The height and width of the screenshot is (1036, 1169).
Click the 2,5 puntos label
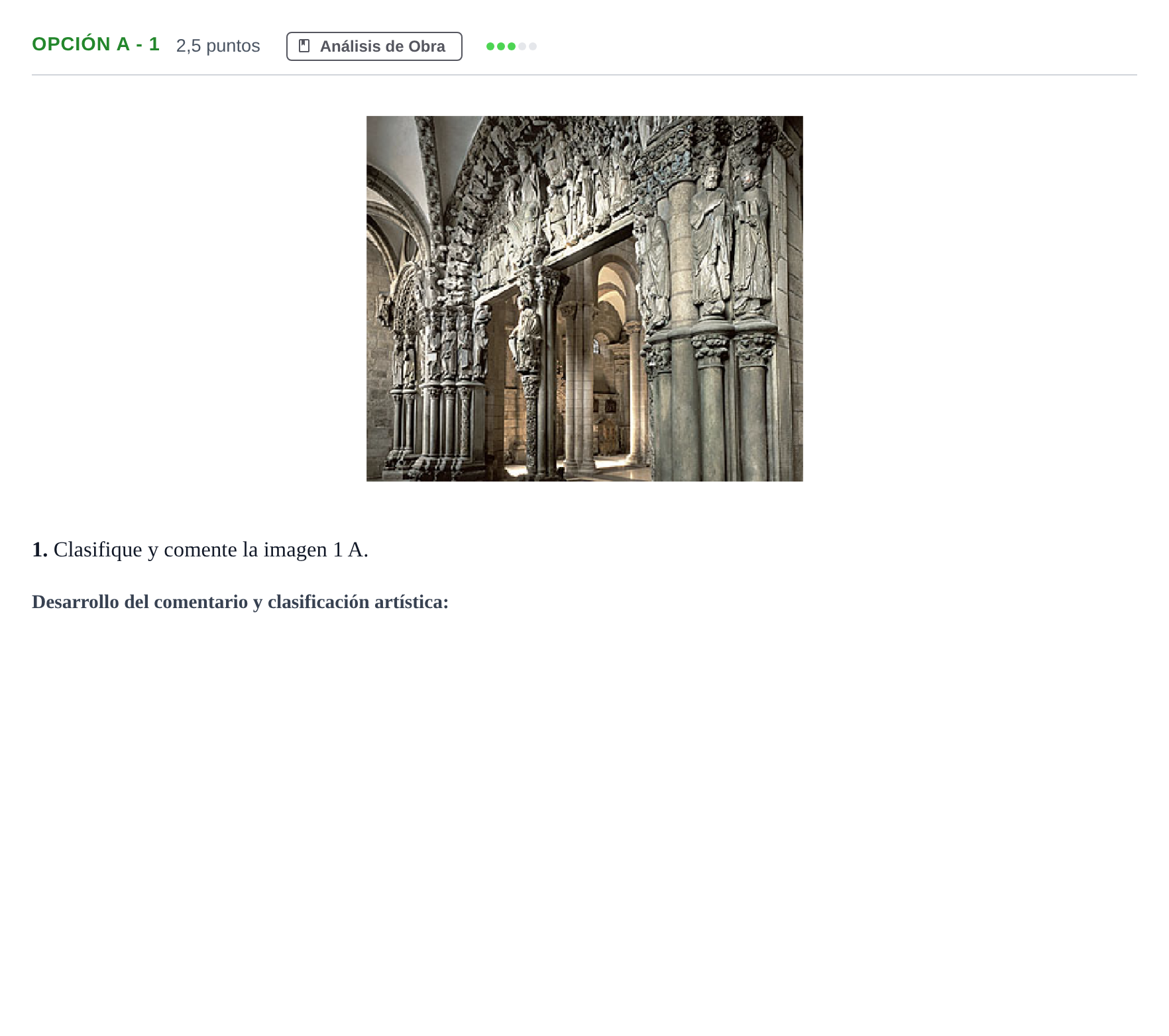point(218,46)
